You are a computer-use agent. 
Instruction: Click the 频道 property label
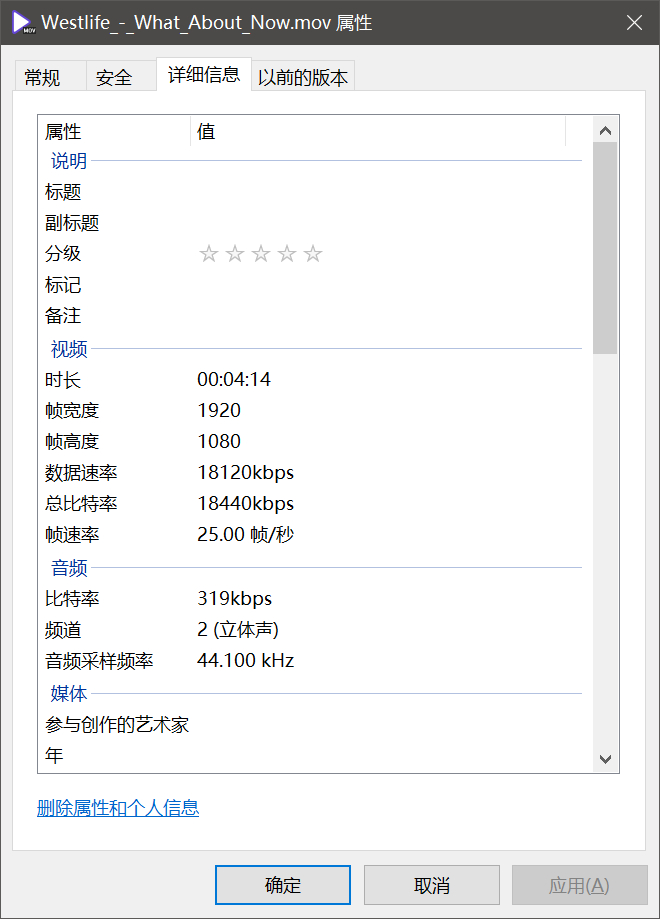click(63, 630)
